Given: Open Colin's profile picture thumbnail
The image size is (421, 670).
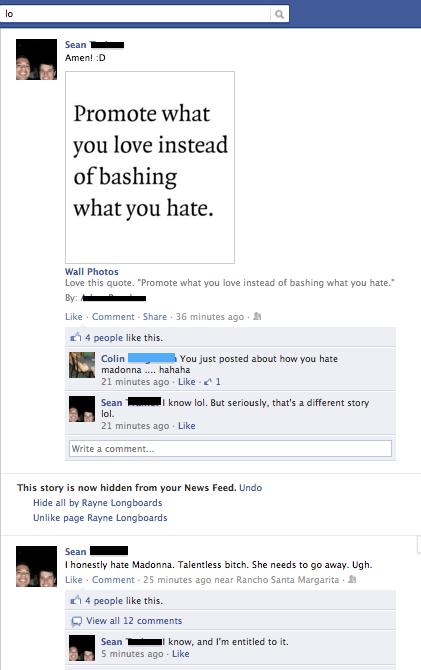Looking at the screenshot, I should (82, 365).
